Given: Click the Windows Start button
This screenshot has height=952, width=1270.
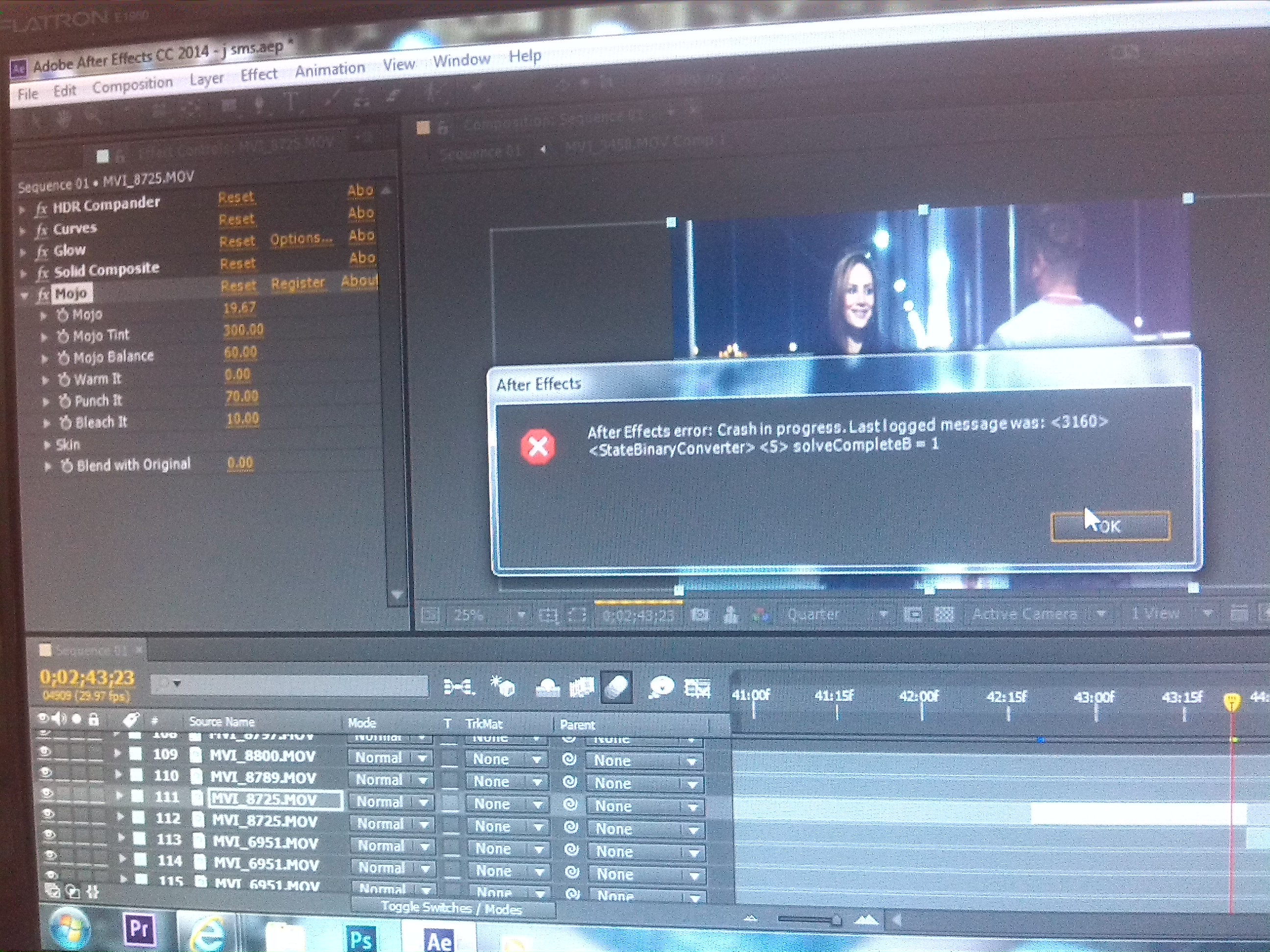Looking at the screenshot, I should pyautogui.click(x=70, y=929).
